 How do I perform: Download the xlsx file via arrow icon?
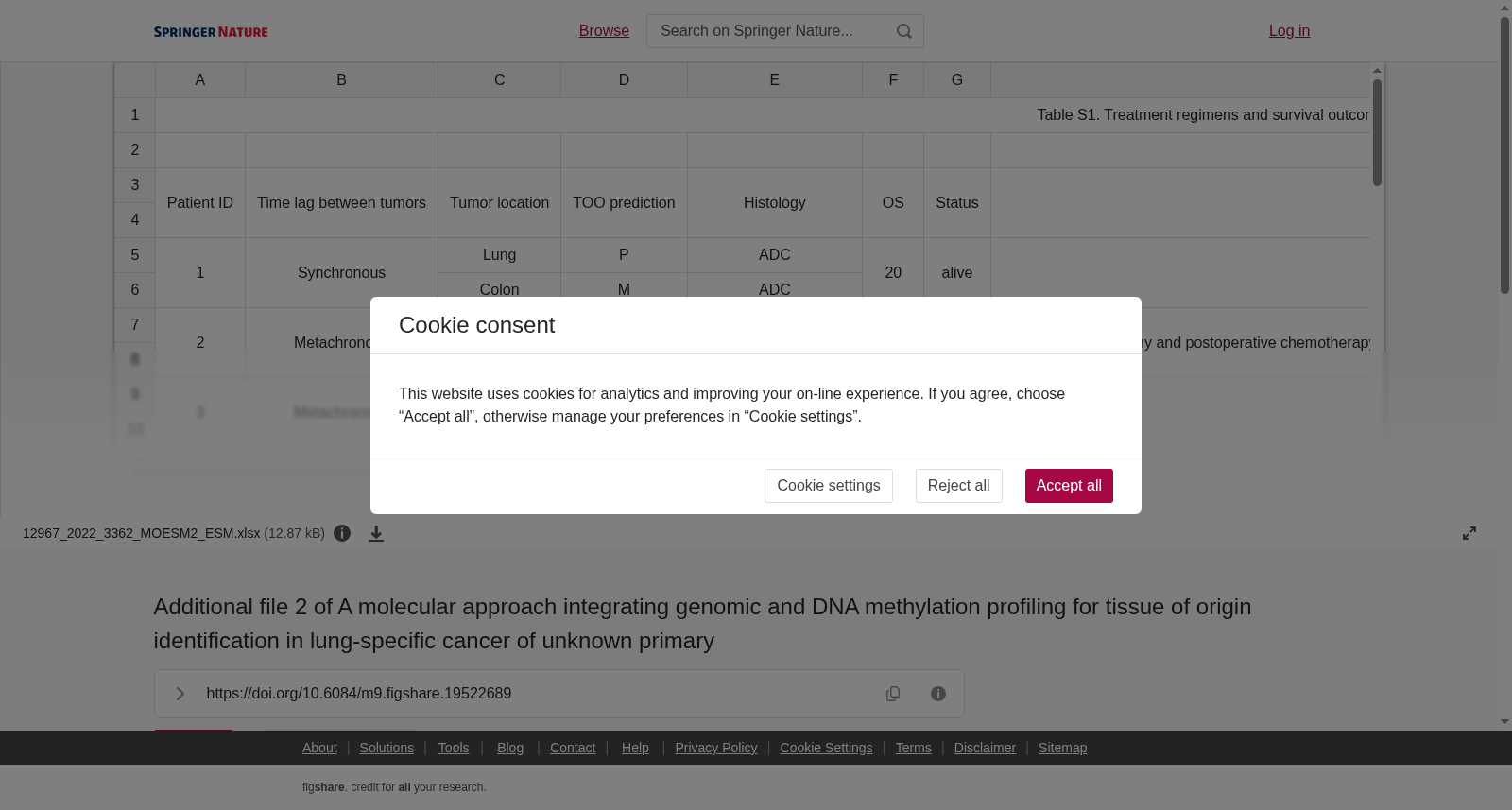pyautogui.click(x=376, y=534)
